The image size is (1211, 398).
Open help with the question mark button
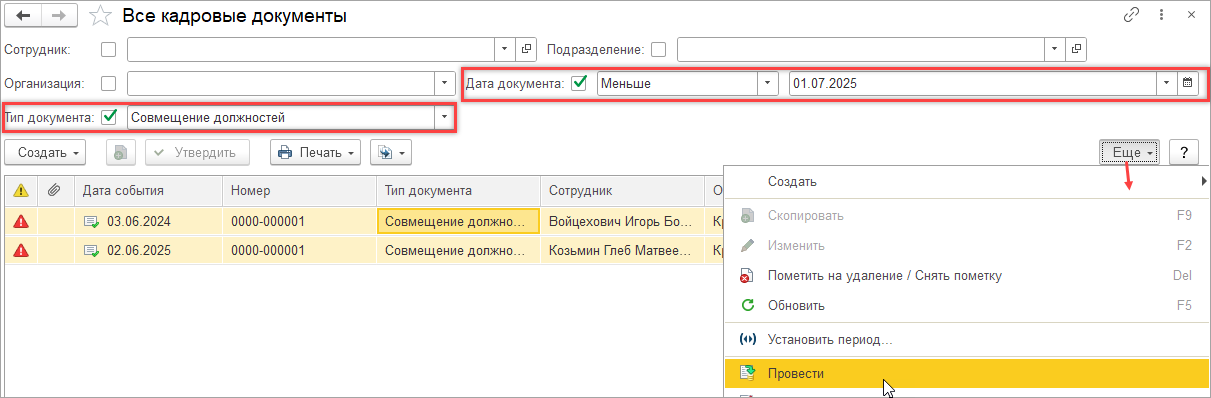(x=1183, y=152)
